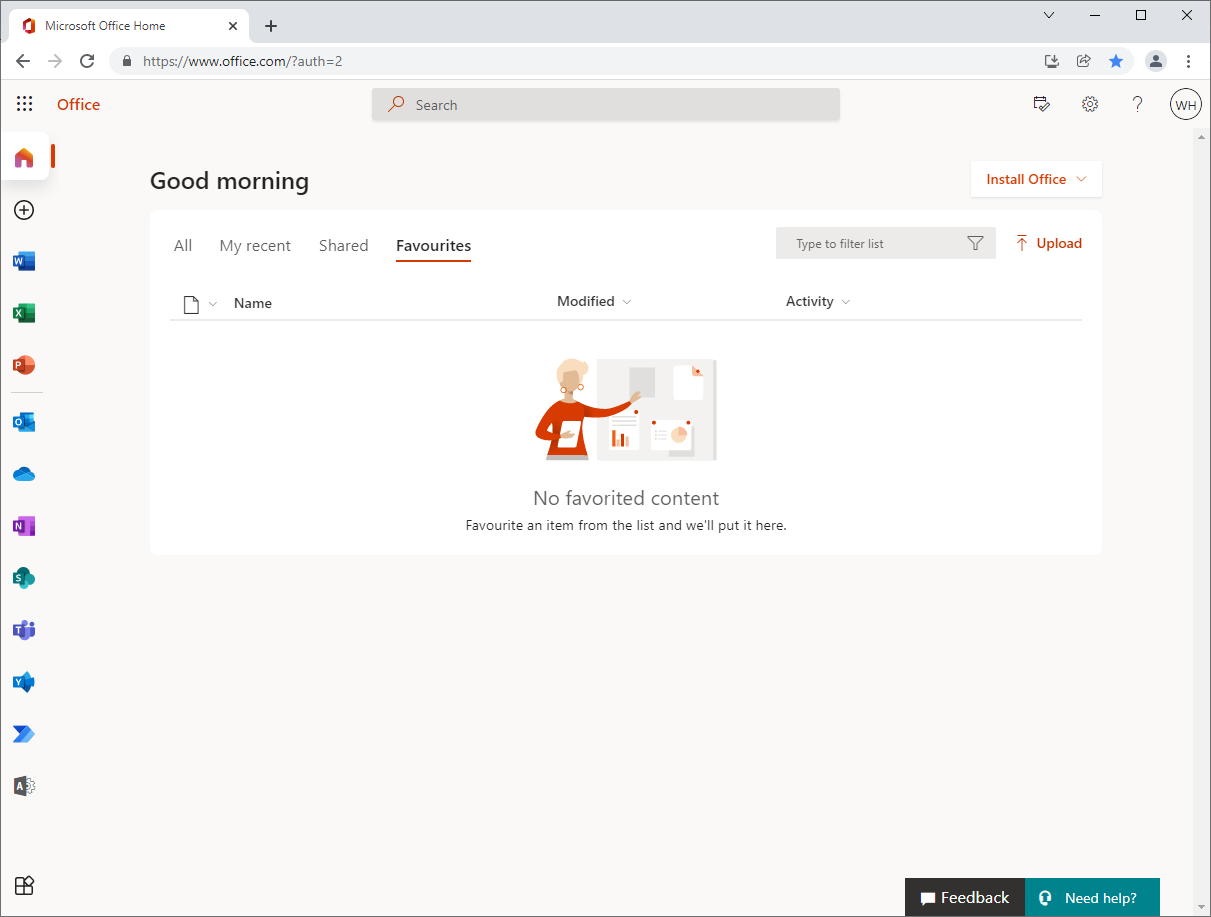Expand the Install Office dropdown
1211x917 pixels.
click(x=1036, y=179)
